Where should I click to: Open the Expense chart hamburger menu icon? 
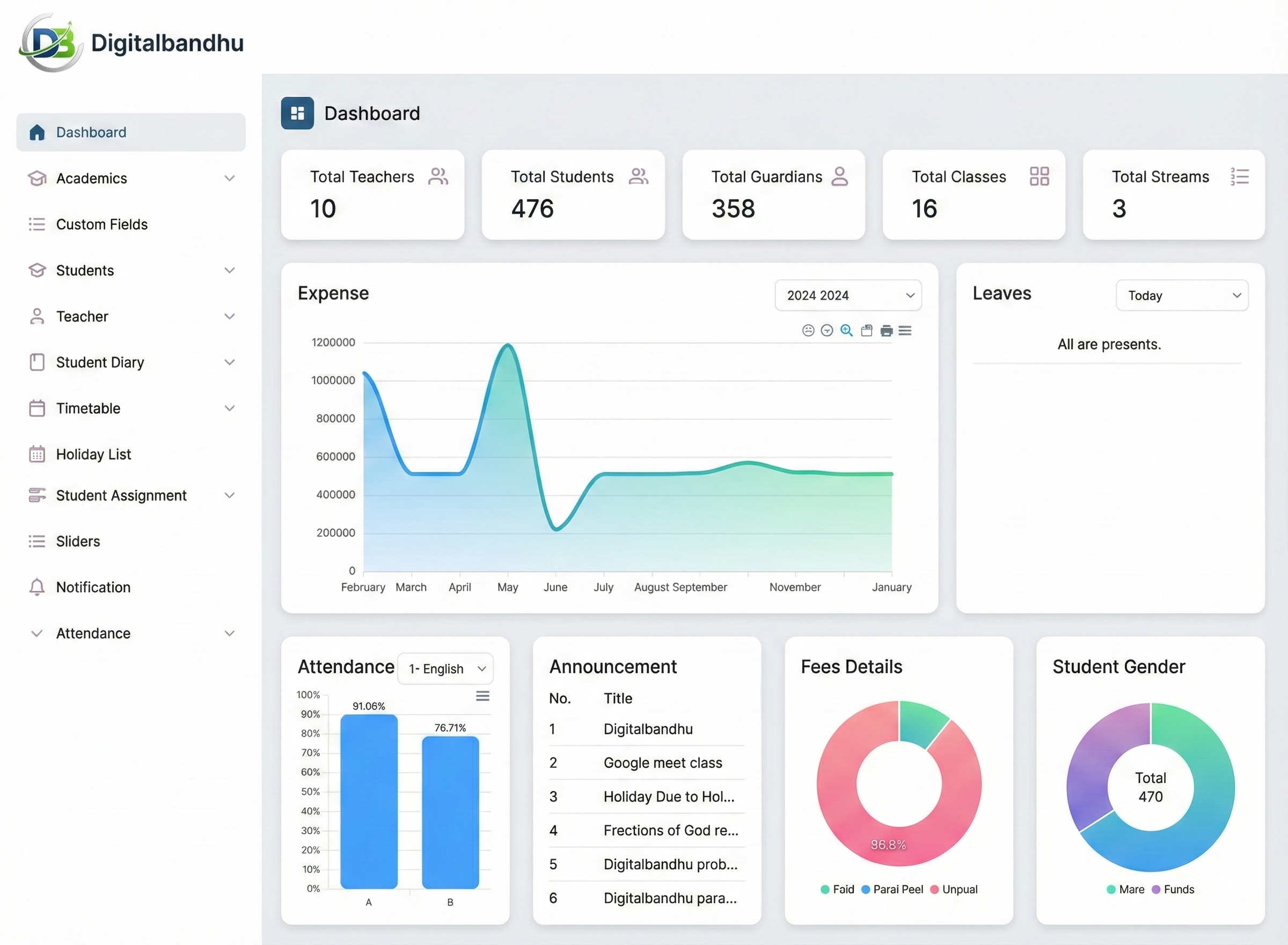905,331
